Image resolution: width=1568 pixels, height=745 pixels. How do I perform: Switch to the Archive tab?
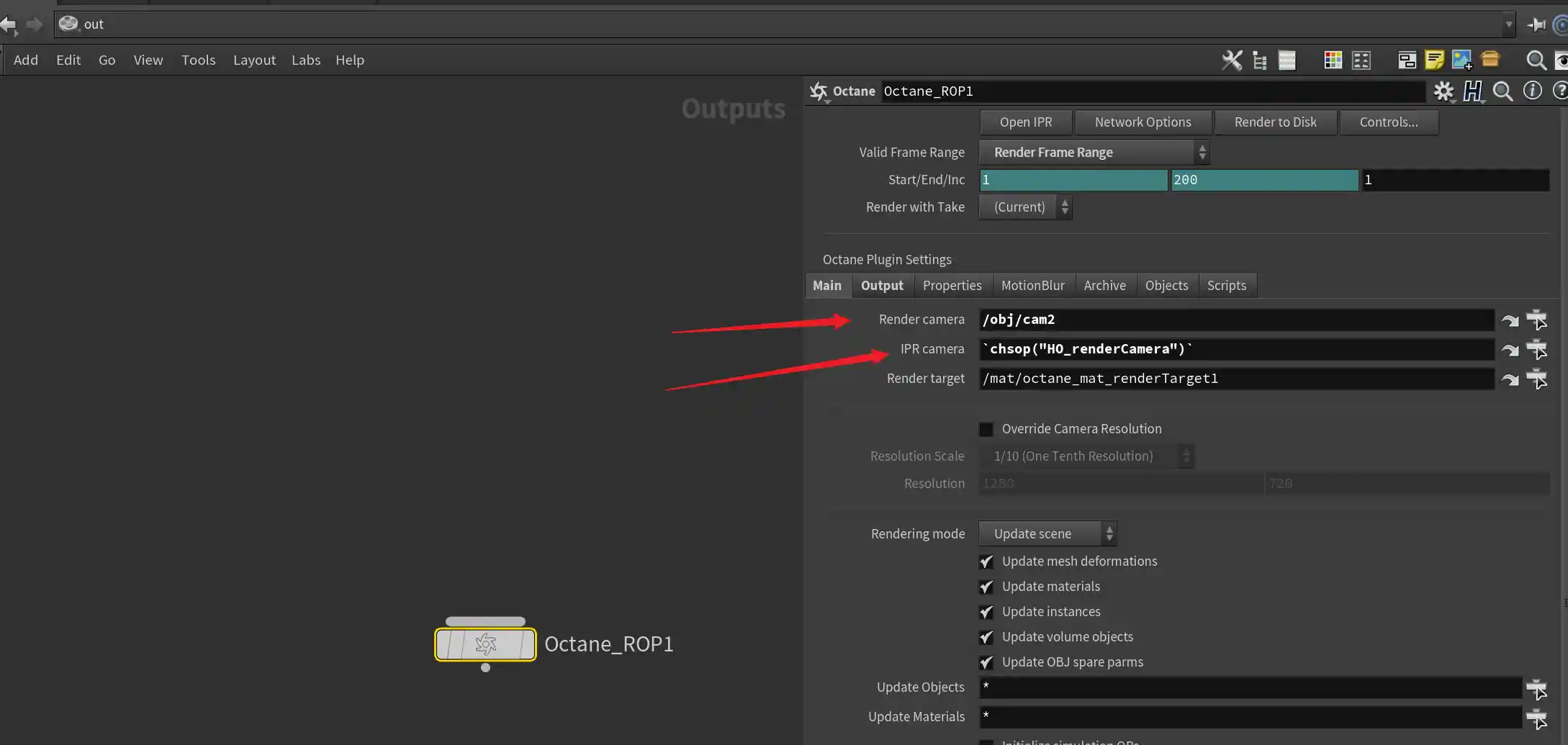tap(1104, 286)
